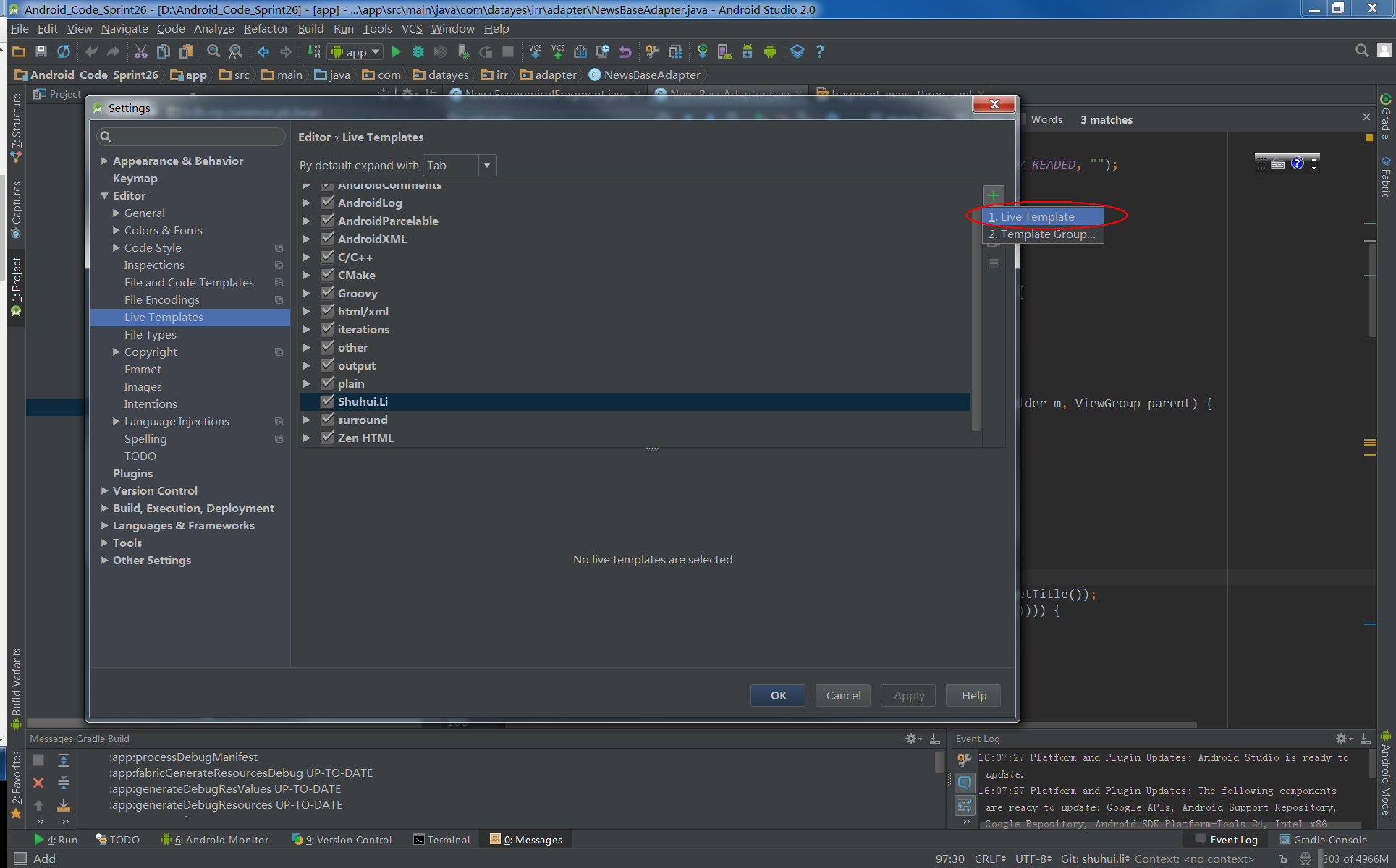Click the Find magnifier toolbar icon

[213, 51]
